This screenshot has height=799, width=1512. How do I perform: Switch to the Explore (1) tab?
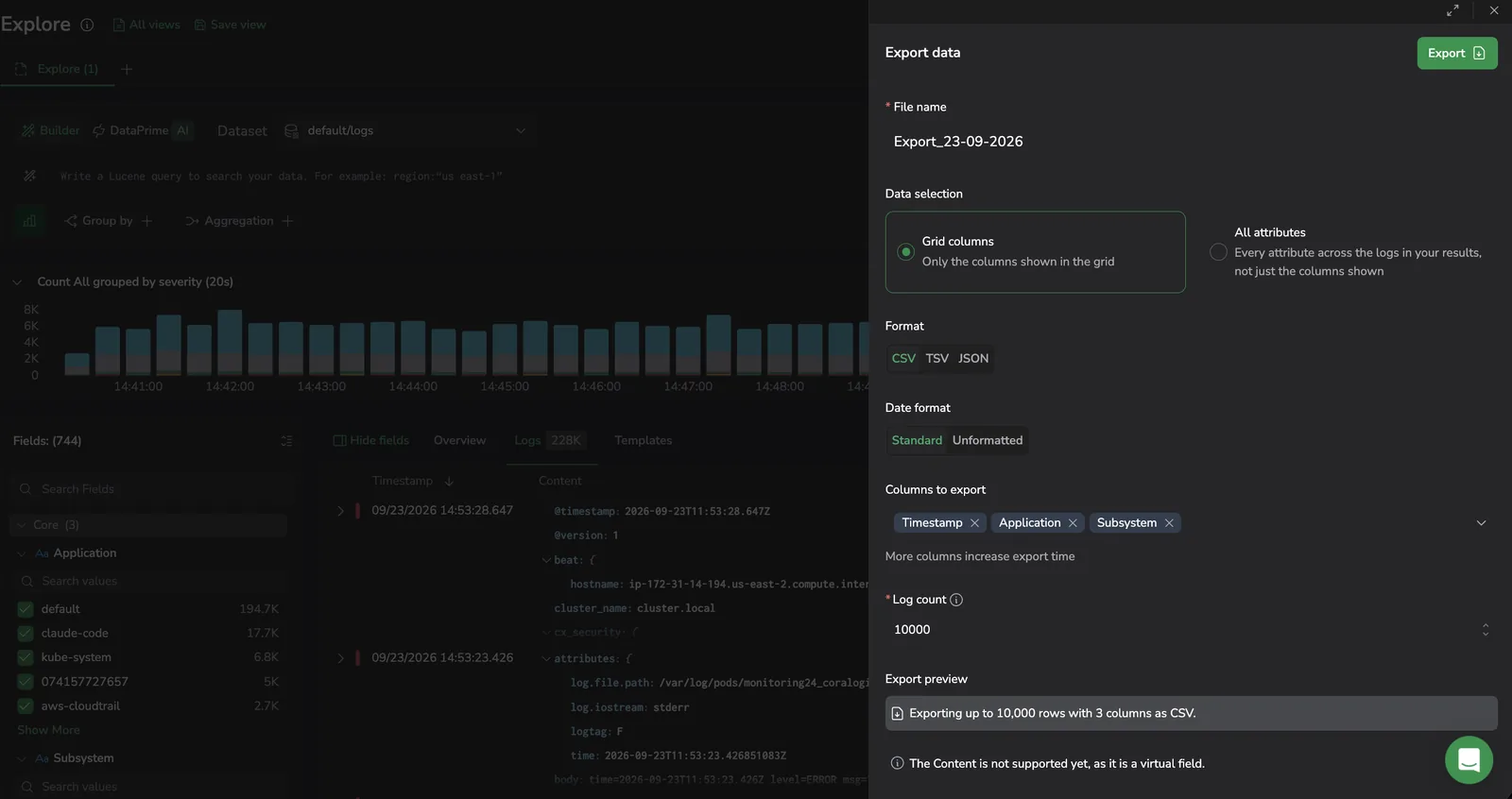(x=59, y=69)
